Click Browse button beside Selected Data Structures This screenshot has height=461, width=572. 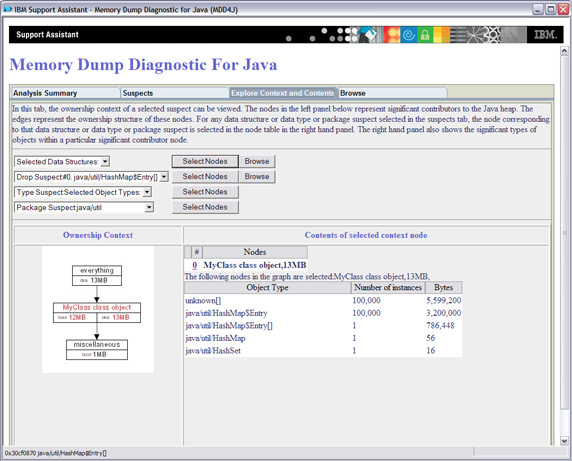(x=257, y=161)
